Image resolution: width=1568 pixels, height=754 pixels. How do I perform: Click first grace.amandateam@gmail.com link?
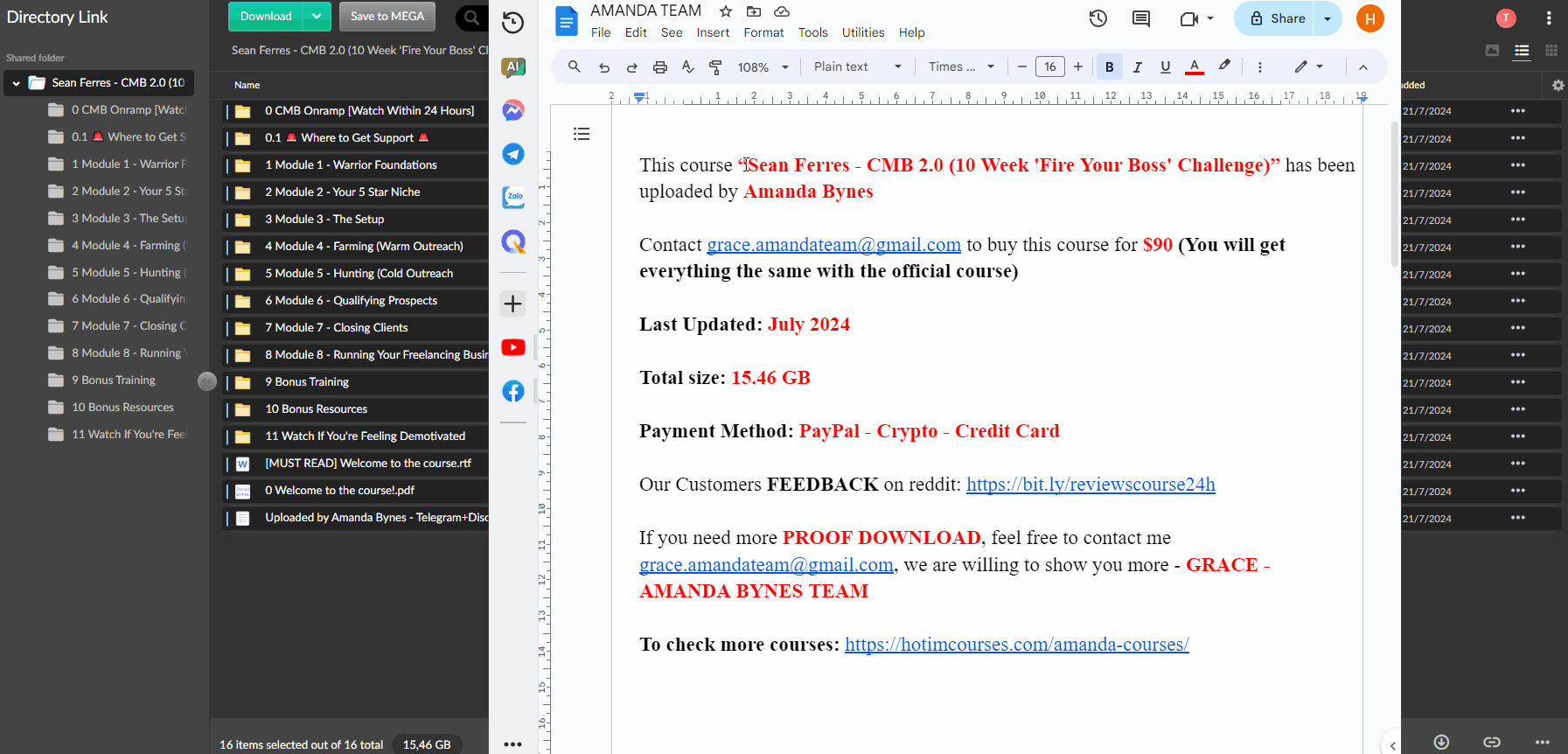point(833,245)
